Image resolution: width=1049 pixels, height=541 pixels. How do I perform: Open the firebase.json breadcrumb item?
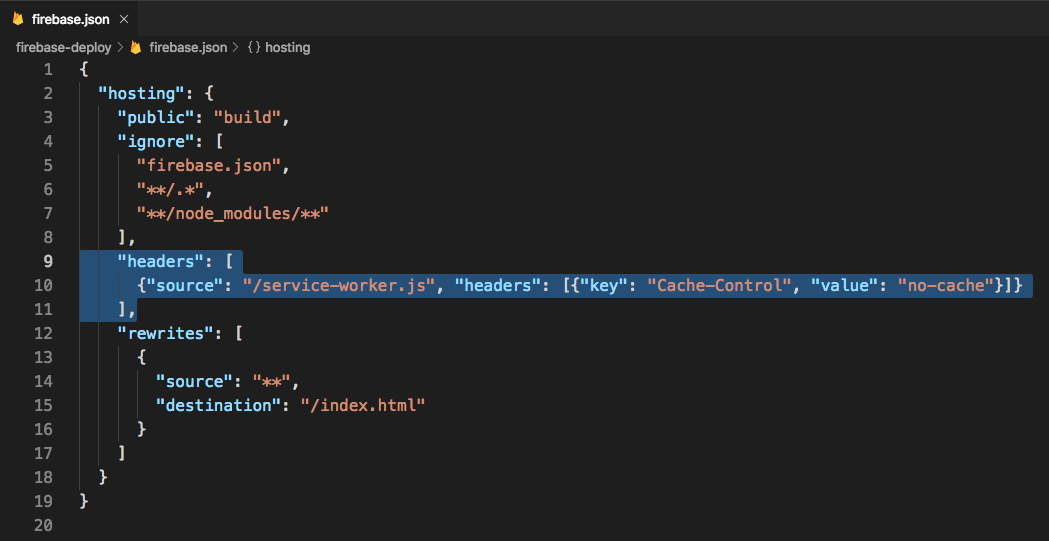click(187, 47)
